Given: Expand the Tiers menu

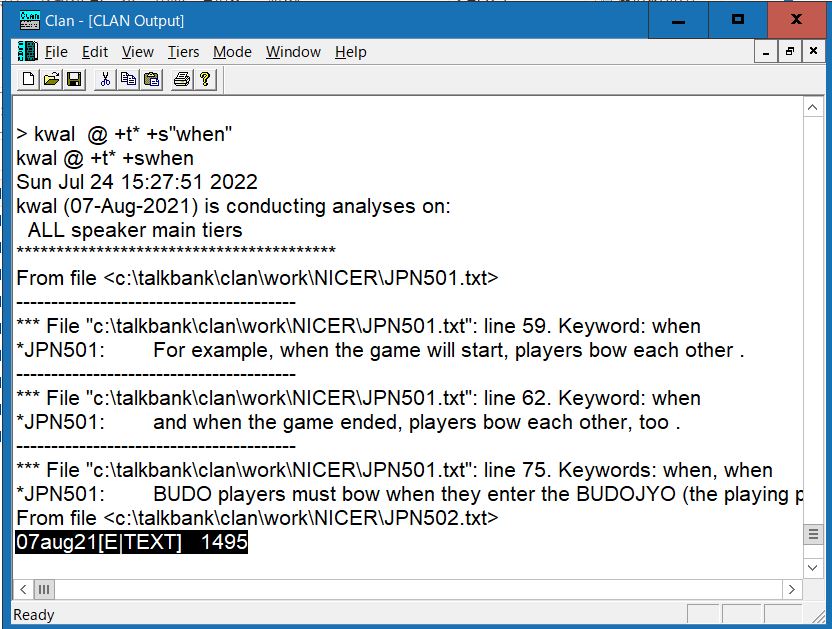Looking at the screenshot, I should [183, 52].
